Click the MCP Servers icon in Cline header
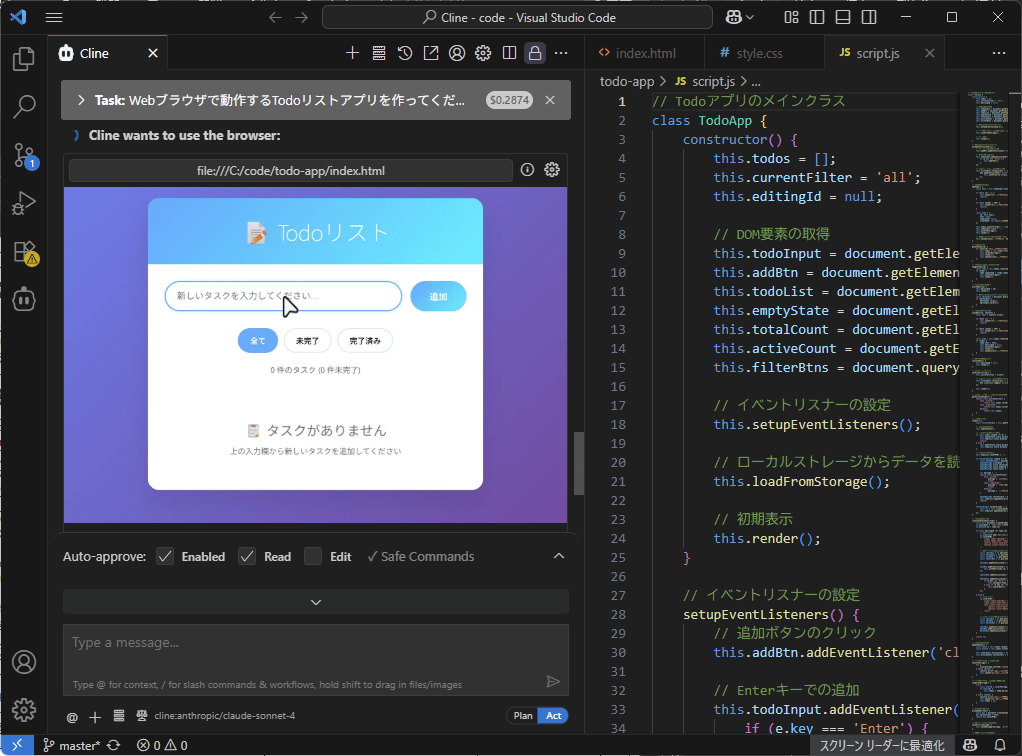Viewport: 1022px width, 756px height. click(x=379, y=53)
